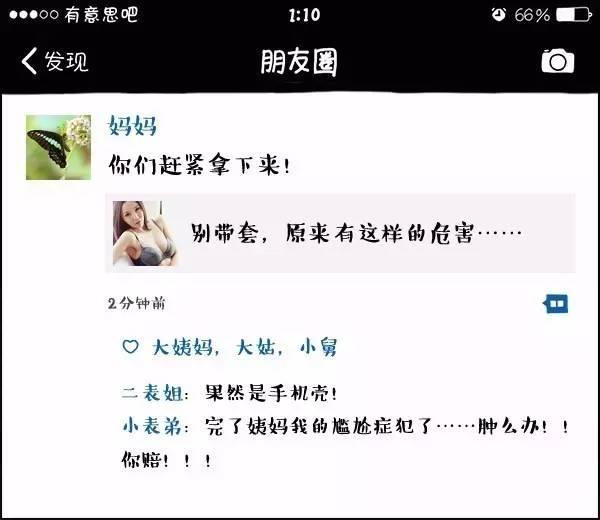Tap the 朋友圈 title bar
Screen dimensions: 600x520
point(299,62)
